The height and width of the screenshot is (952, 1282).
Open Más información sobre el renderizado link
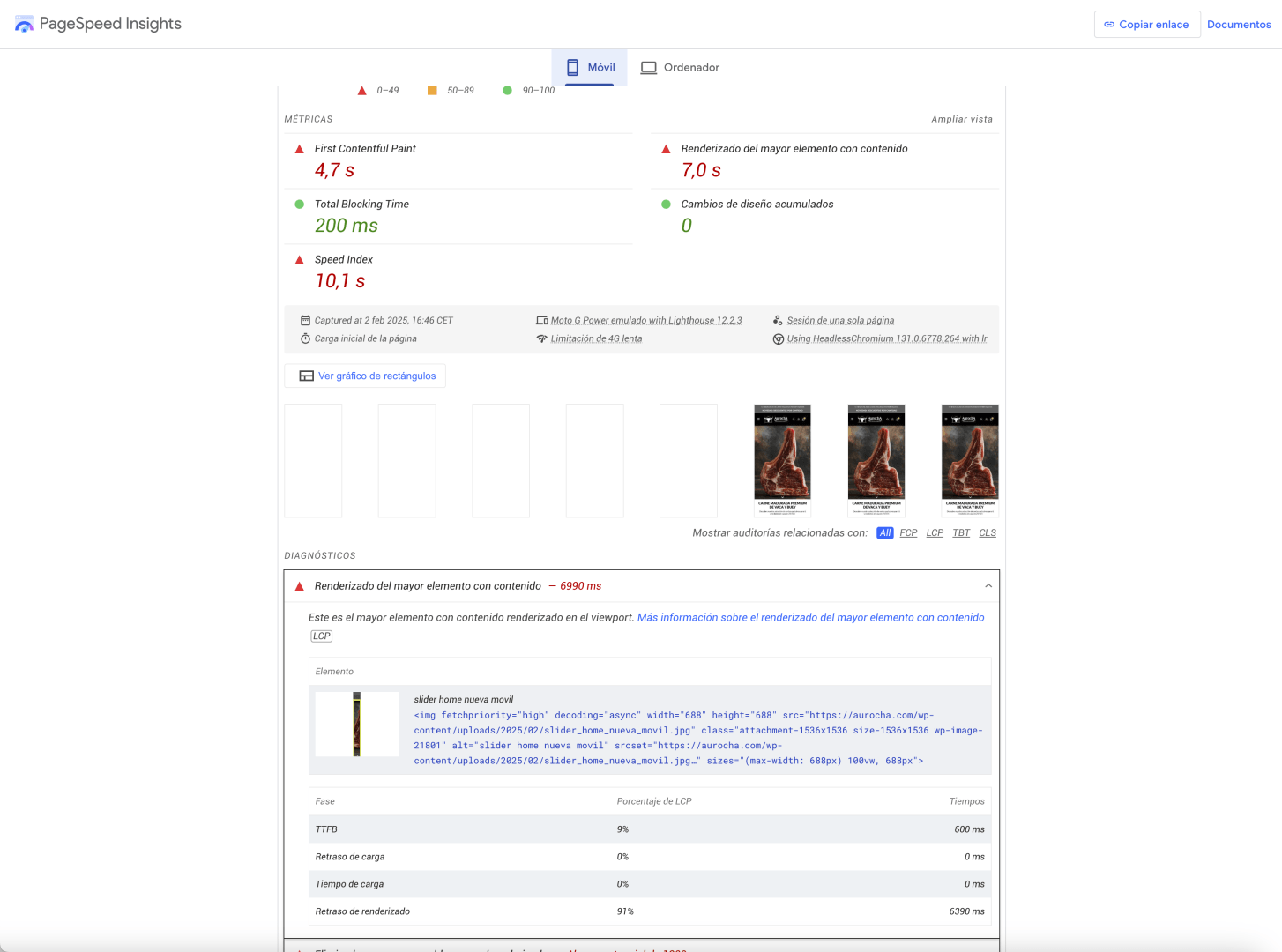pyautogui.click(x=810, y=618)
